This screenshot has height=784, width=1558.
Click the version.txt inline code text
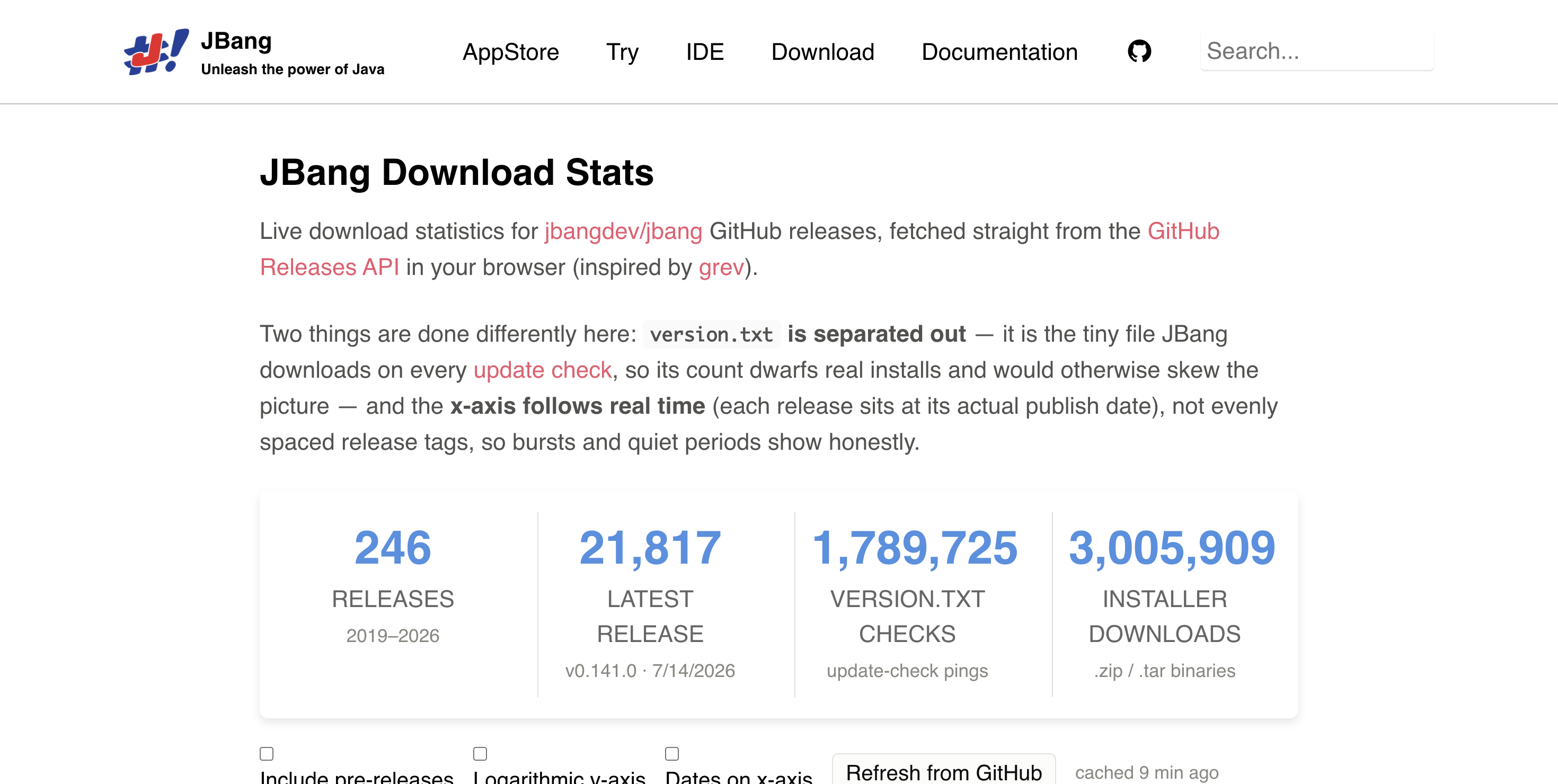click(711, 334)
